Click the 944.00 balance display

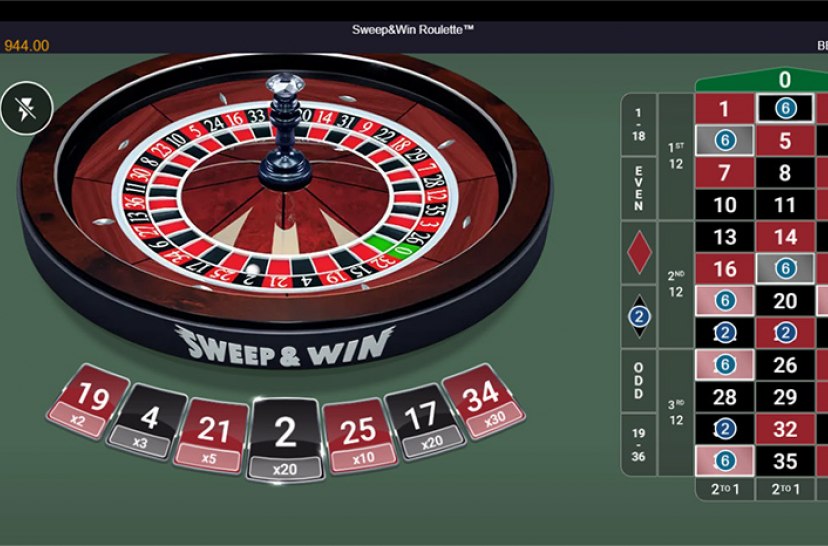tap(26, 45)
